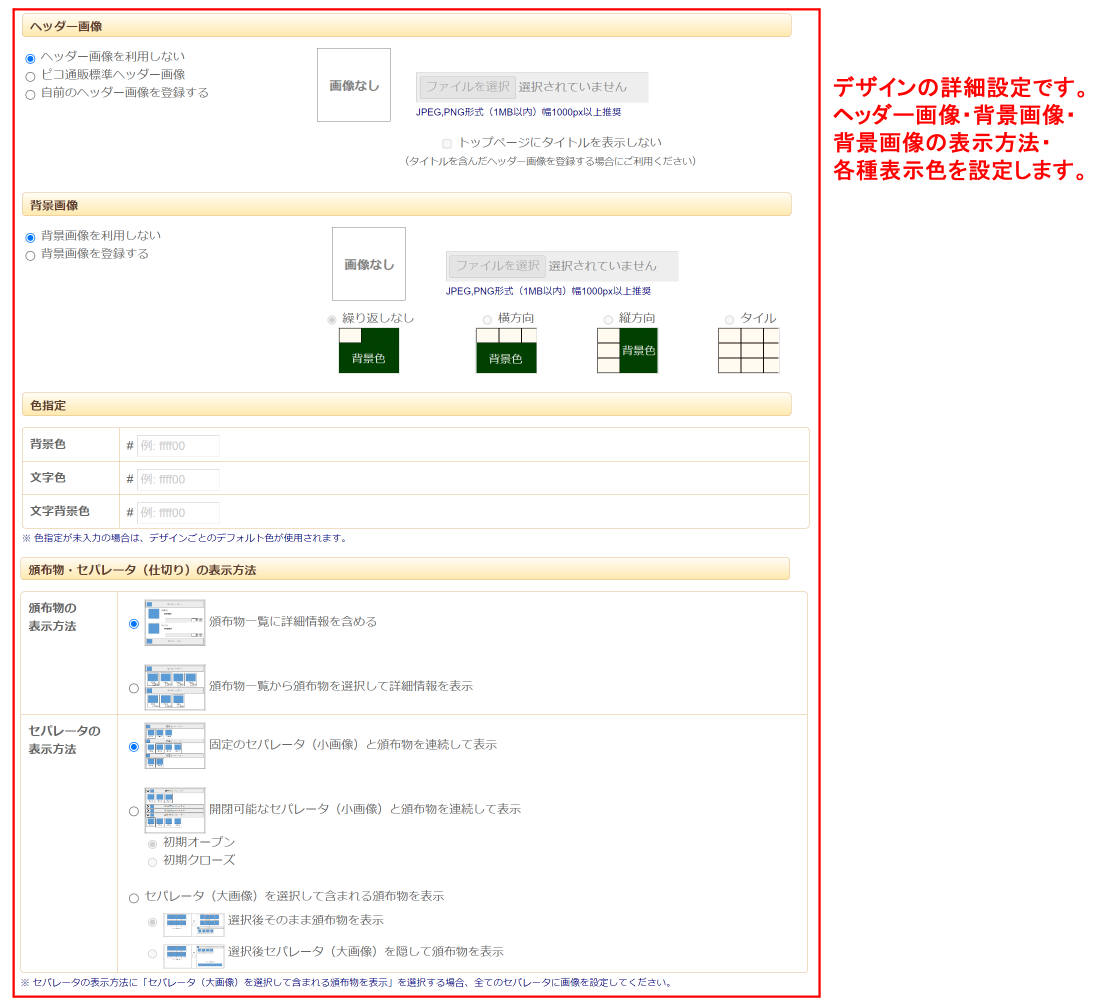Click the 横方向 repeat pattern icon
This screenshot has width=1100, height=1001.
coord(506,350)
